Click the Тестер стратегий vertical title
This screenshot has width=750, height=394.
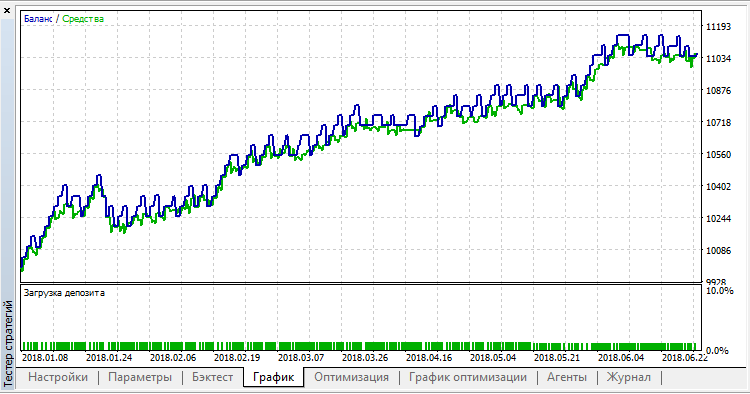(x=8, y=343)
